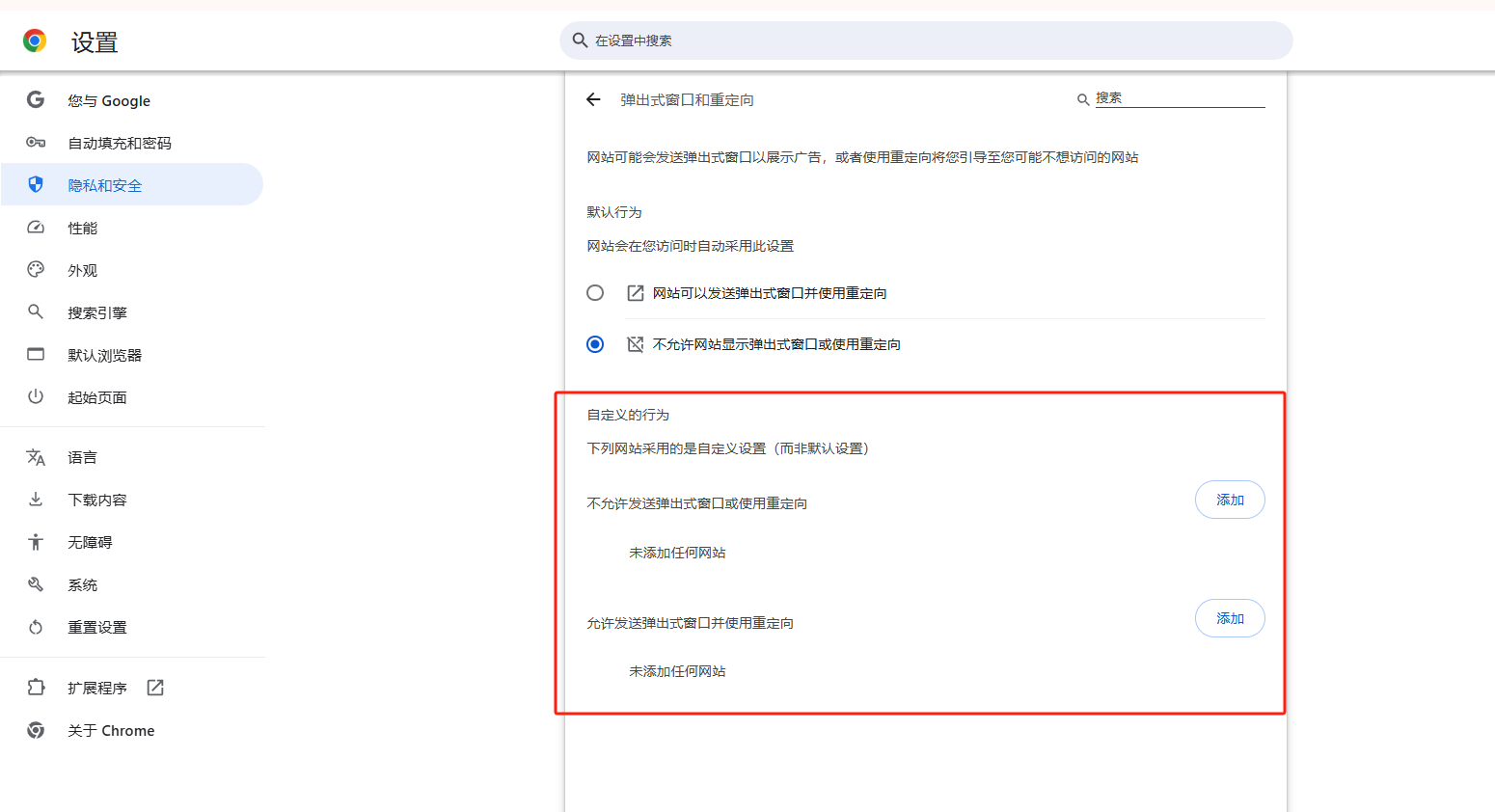Click the browser window icon for 默认浏览器
1495x812 pixels.
(x=36, y=354)
